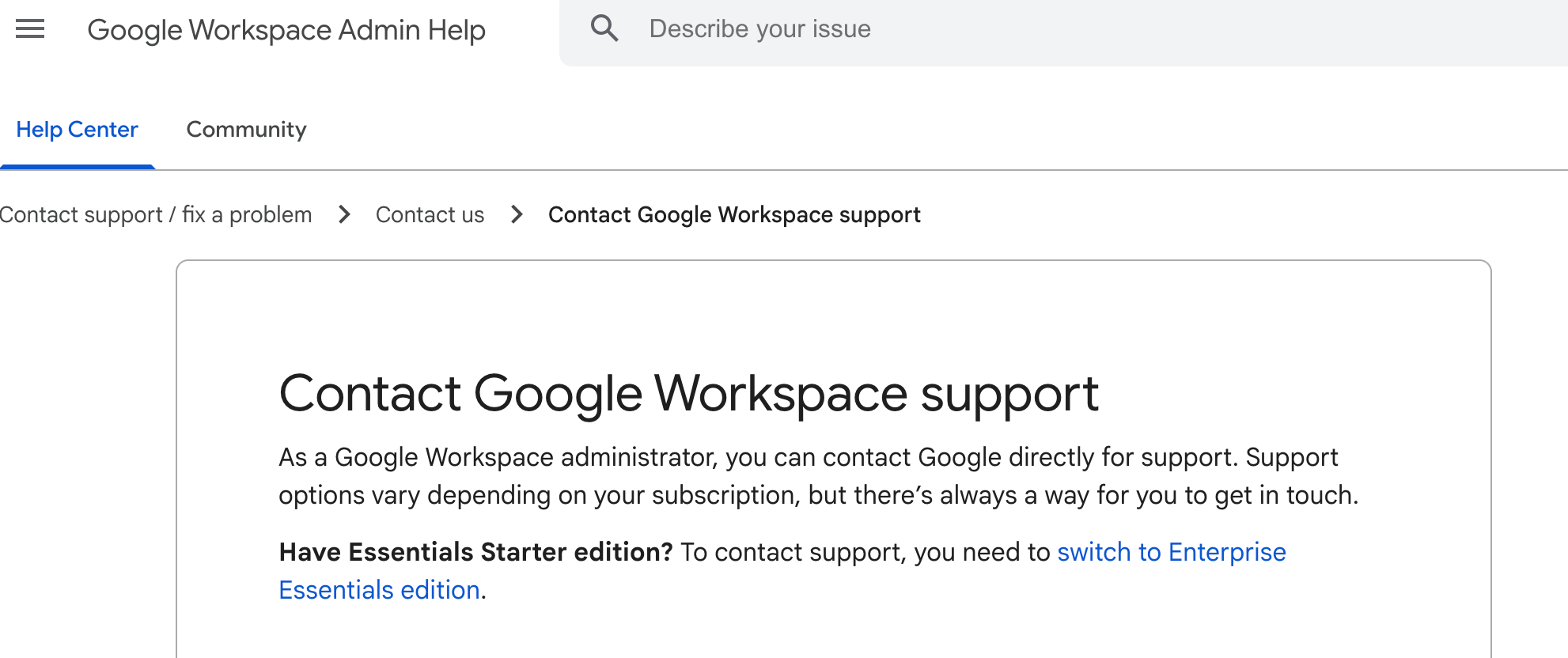Viewport: 1568px width, 658px height.
Task: Go to the 'Contact us' breadcrumb
Action: click(x=430, y=214)
